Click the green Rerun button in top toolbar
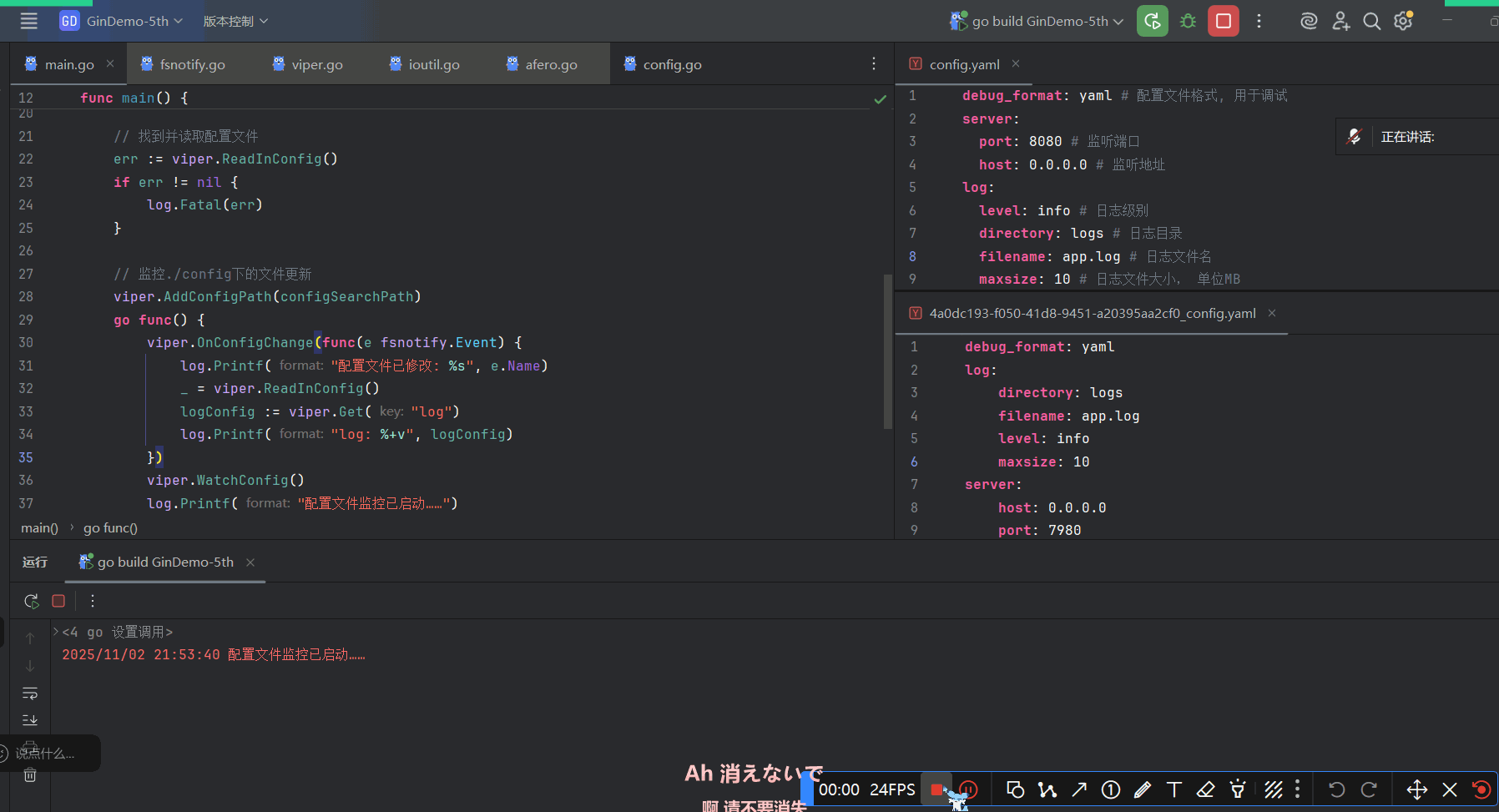Viewport: 1499px width, 812px height. click(1152, 21)
